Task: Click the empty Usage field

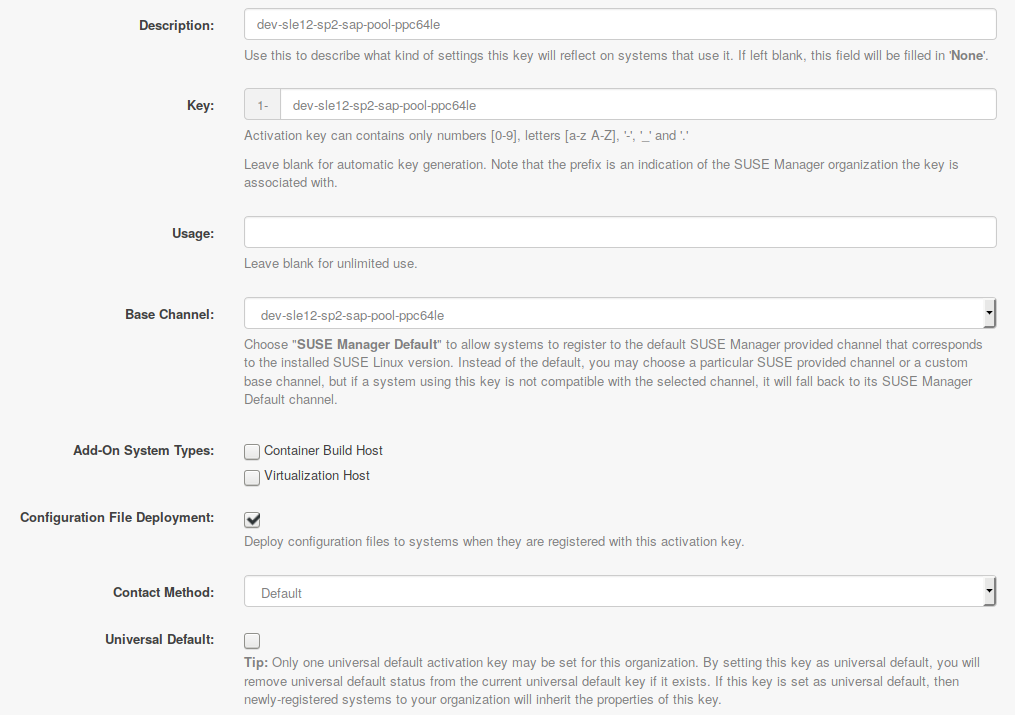Action: [620, 232]
